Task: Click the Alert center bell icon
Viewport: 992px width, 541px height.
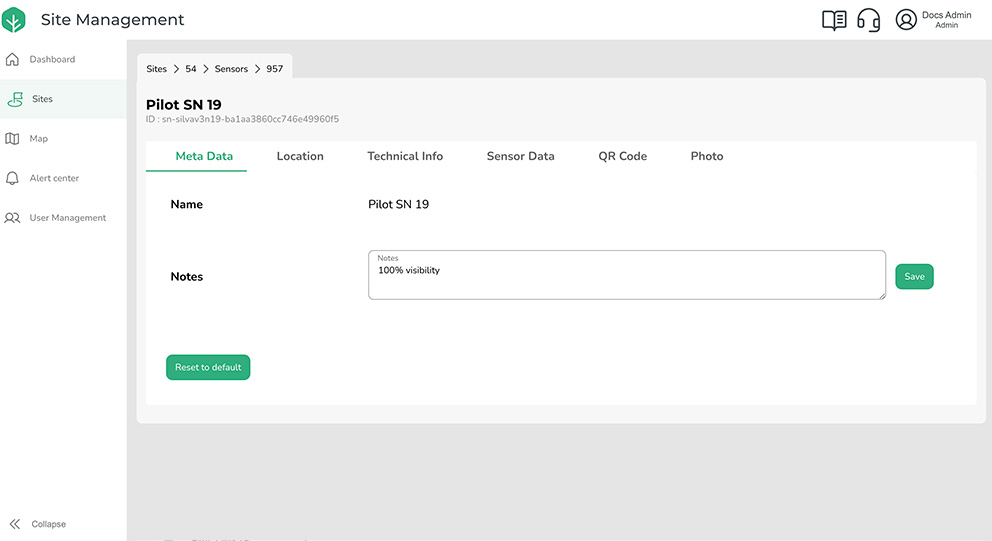Action: (13, 178)
